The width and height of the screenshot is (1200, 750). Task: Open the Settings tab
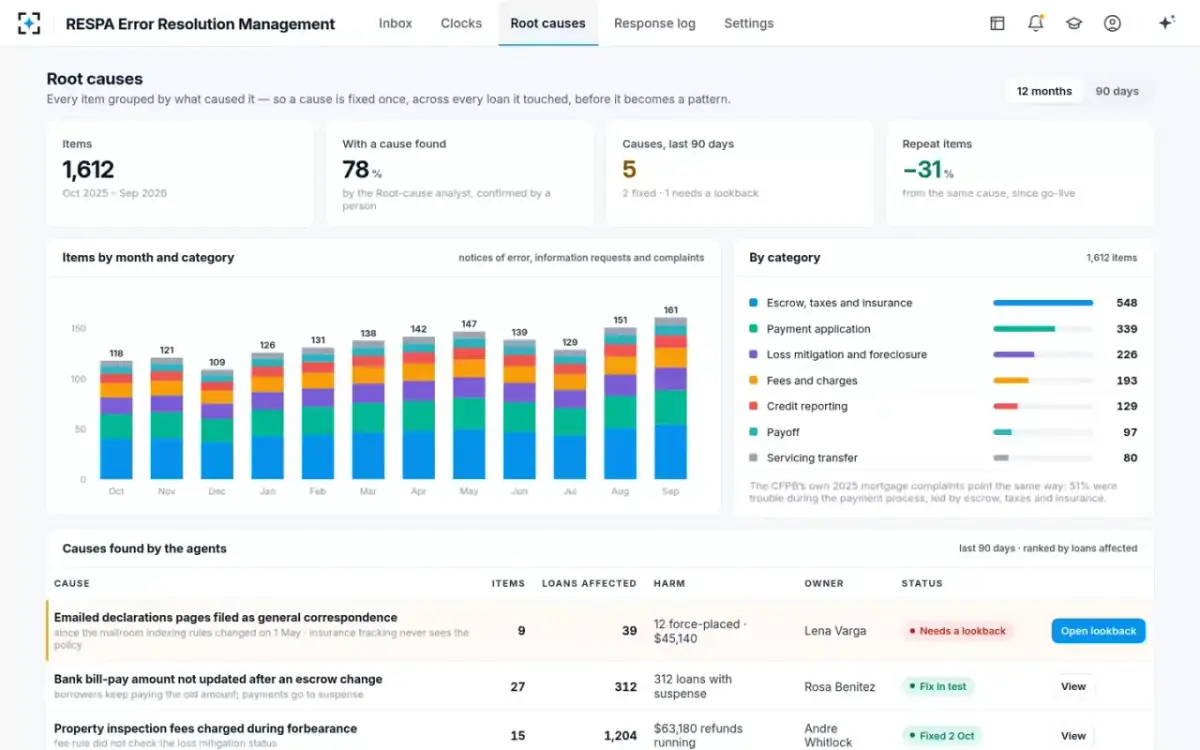(749, 23)
